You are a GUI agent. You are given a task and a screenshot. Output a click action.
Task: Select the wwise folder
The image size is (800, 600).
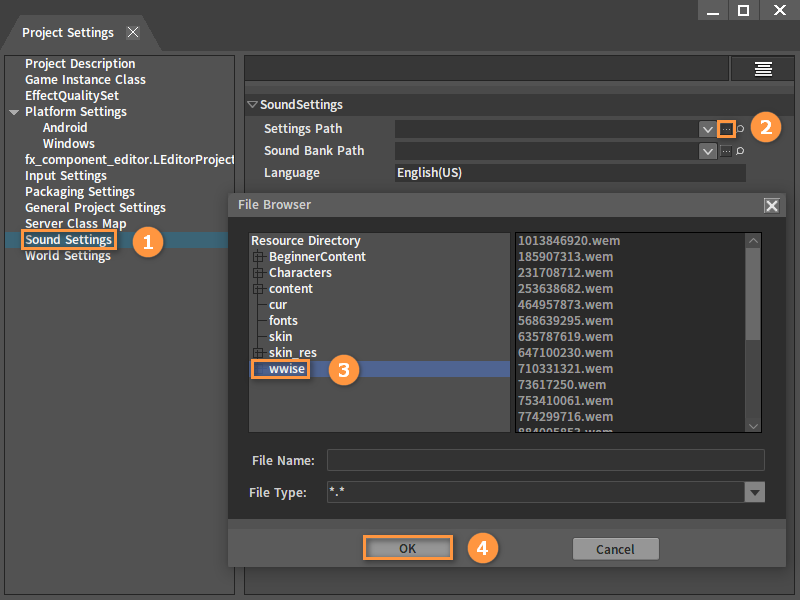(x=286, y=369)
